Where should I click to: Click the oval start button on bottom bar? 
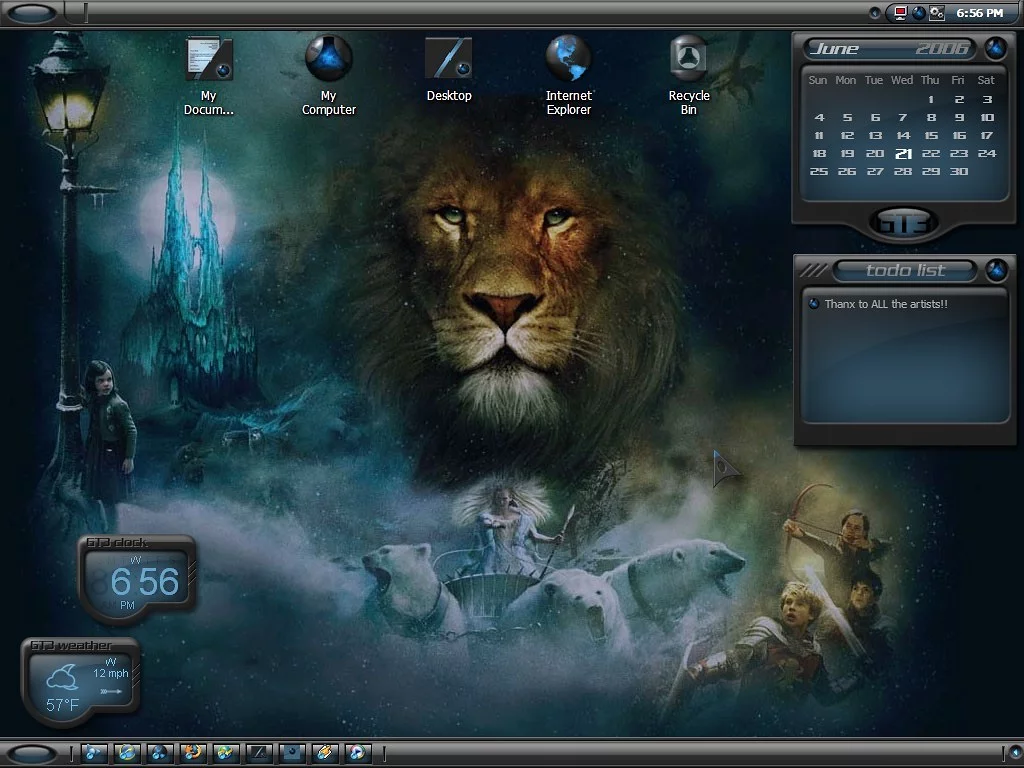(33, 753)
